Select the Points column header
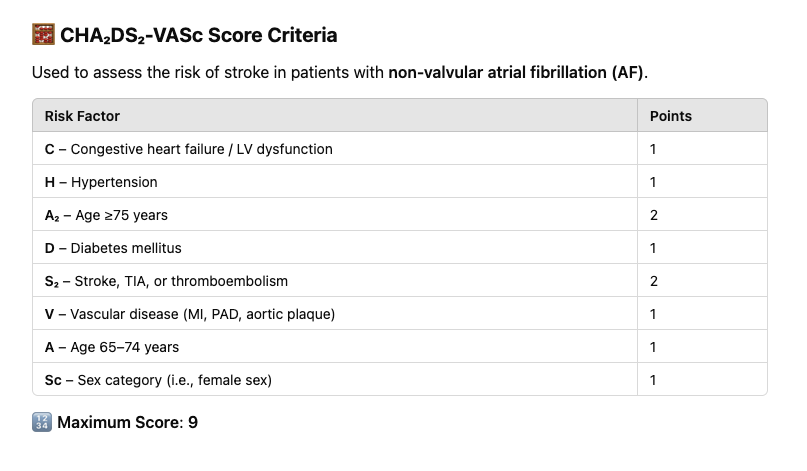Viewport: 807px width, 471px height. (x=671, y=116)
